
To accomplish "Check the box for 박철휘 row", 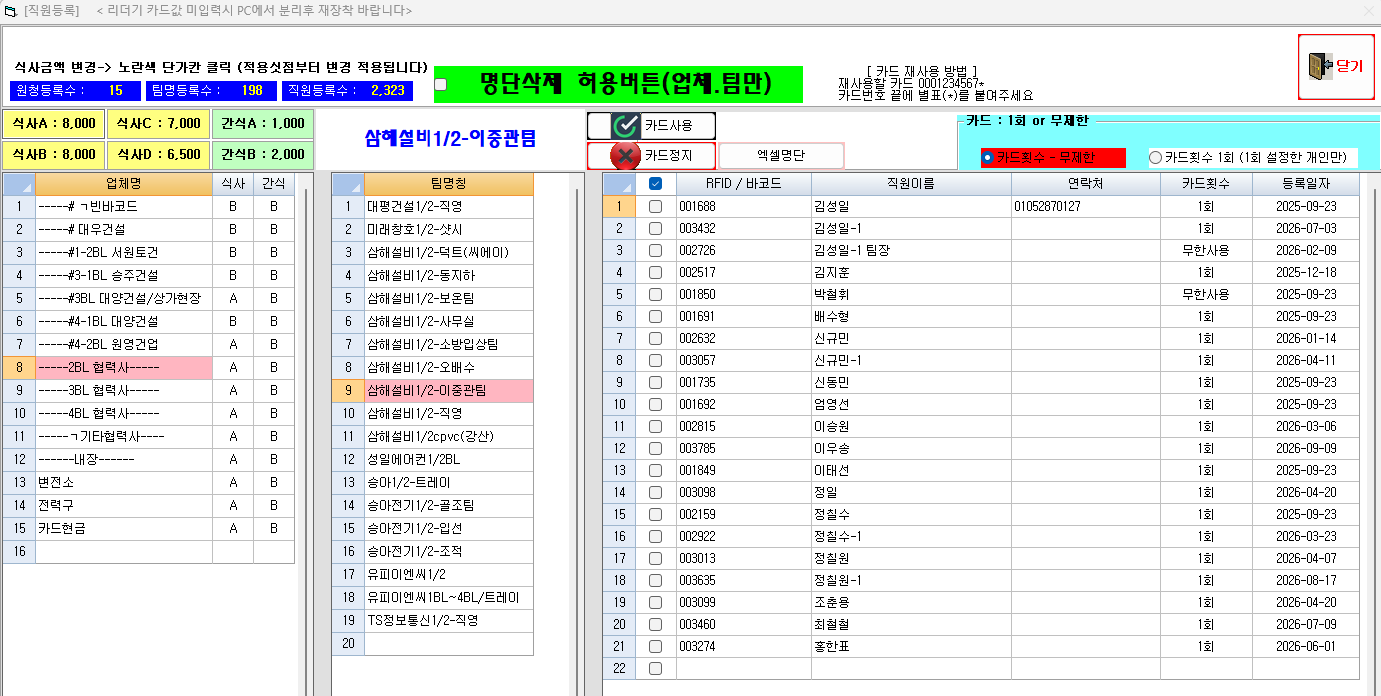I will tap(656, 294).
